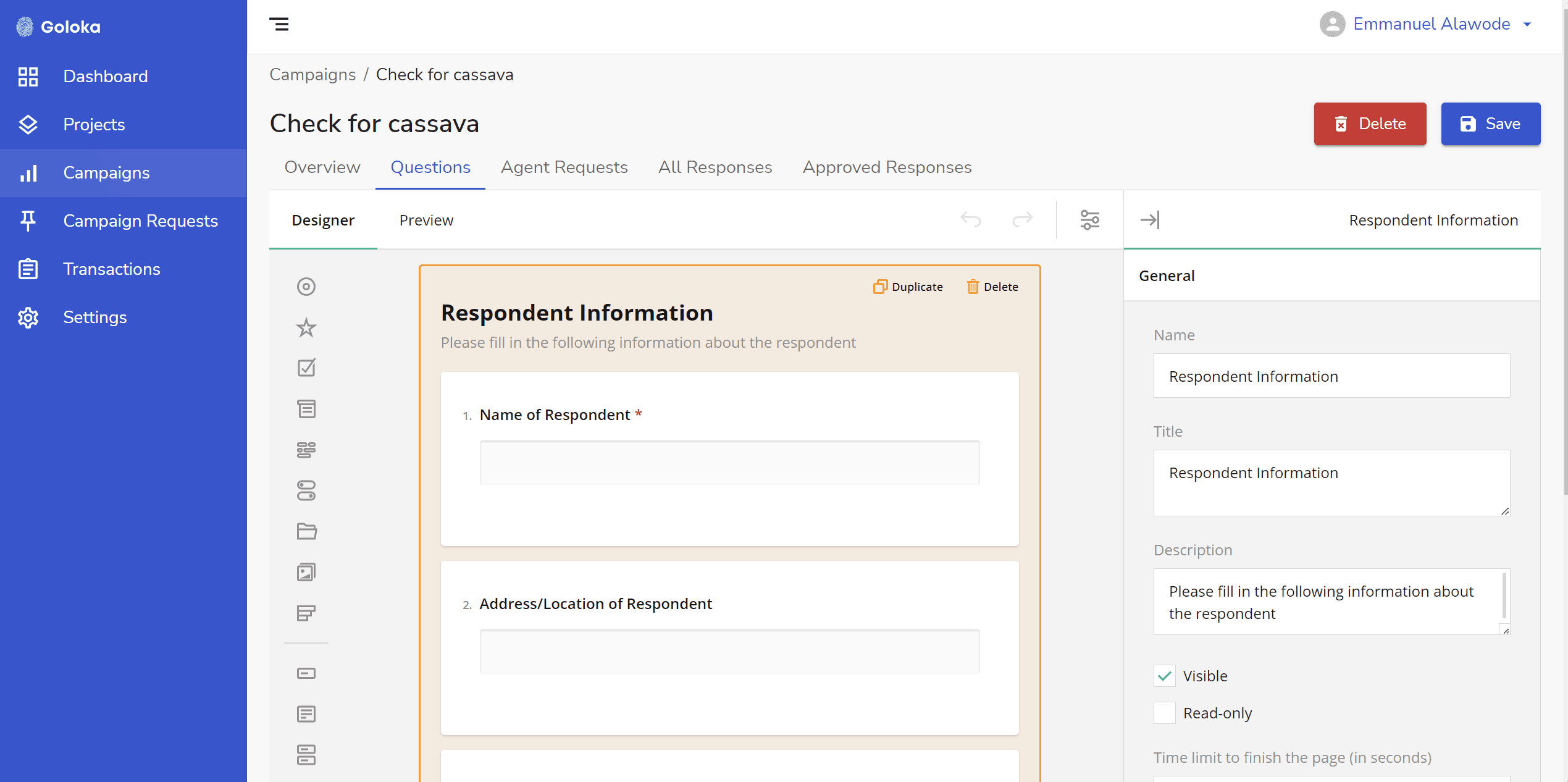This screenshot has height=782, width=1568.
Task: Collapse the General properties section
Action: [1167, 275]
